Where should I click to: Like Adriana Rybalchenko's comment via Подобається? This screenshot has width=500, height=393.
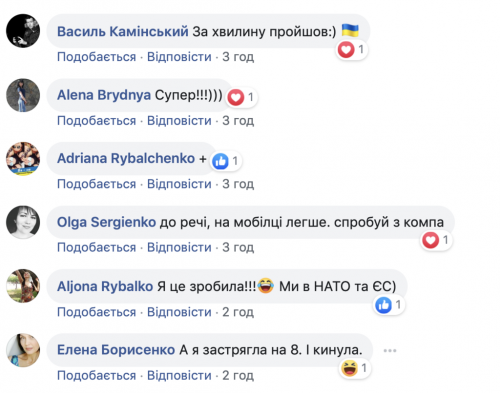coord(96,184)
